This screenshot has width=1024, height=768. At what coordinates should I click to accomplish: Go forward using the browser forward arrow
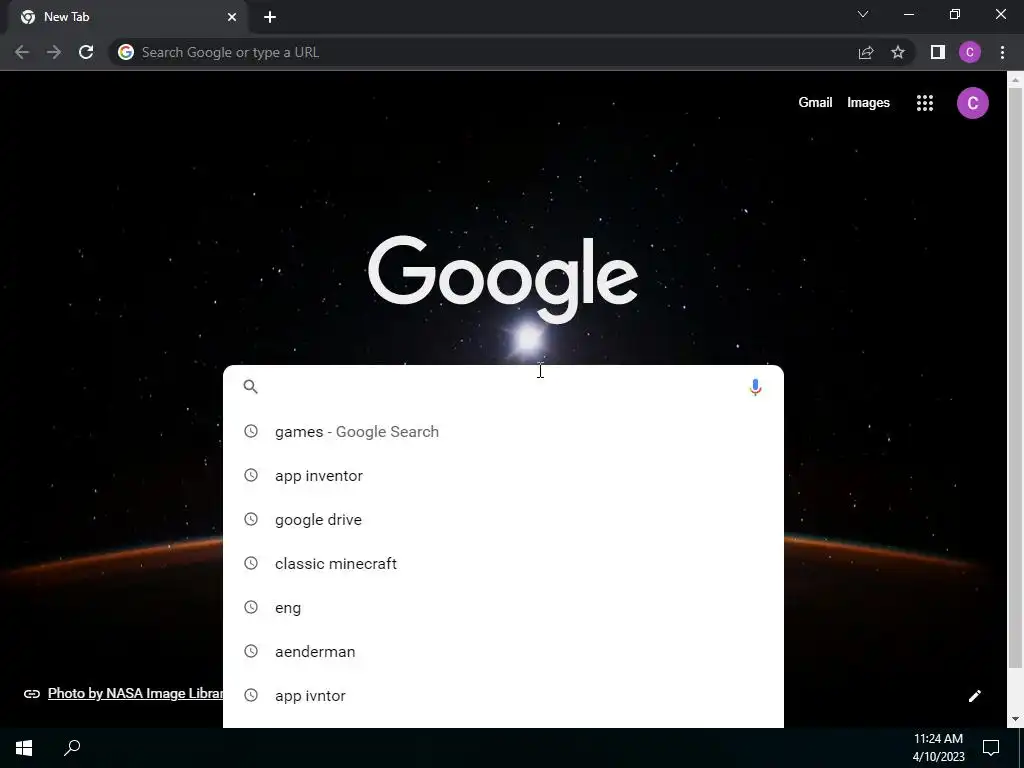(x=54, y=52)
